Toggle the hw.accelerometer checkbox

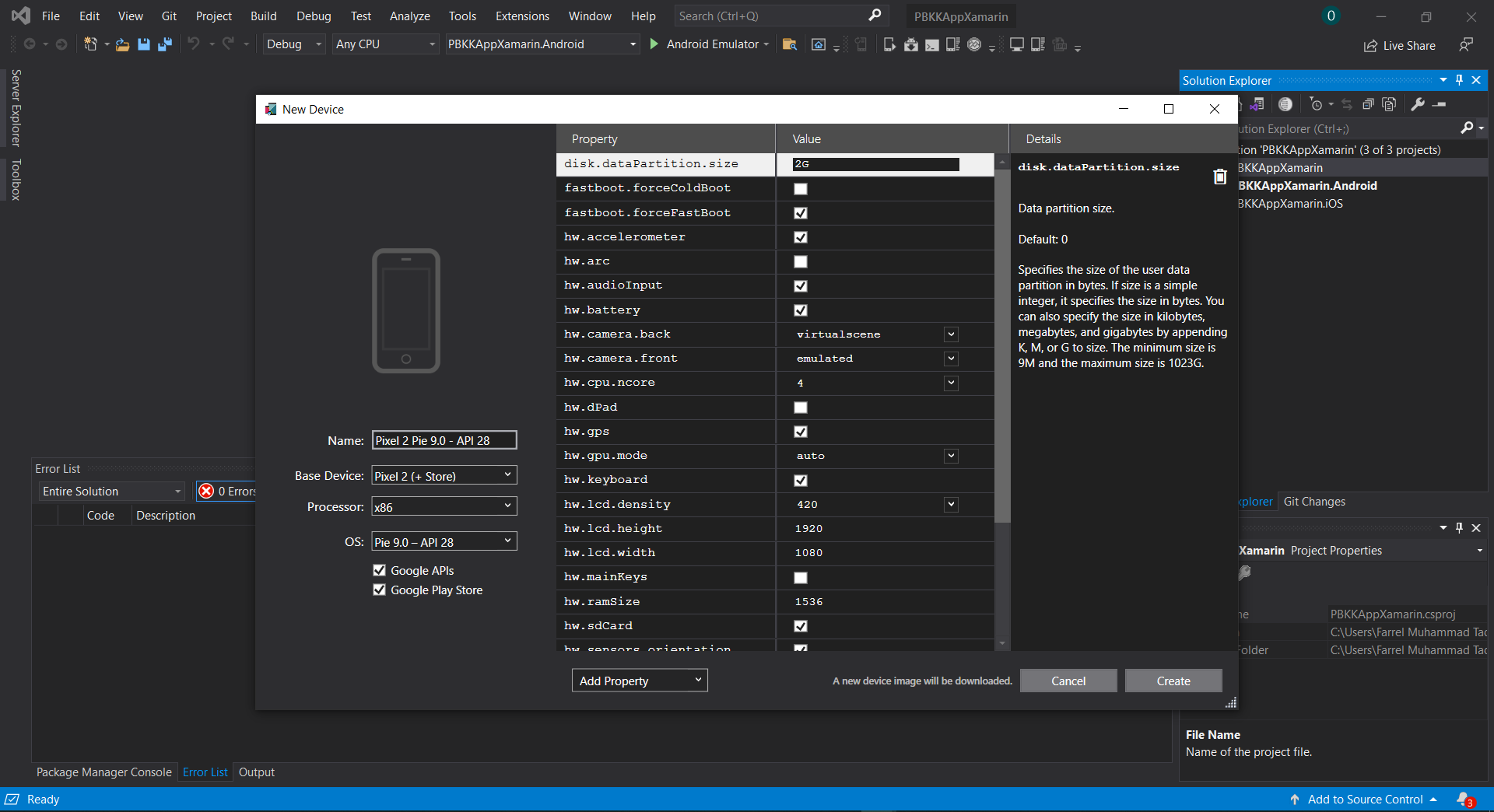coord(801,237)
